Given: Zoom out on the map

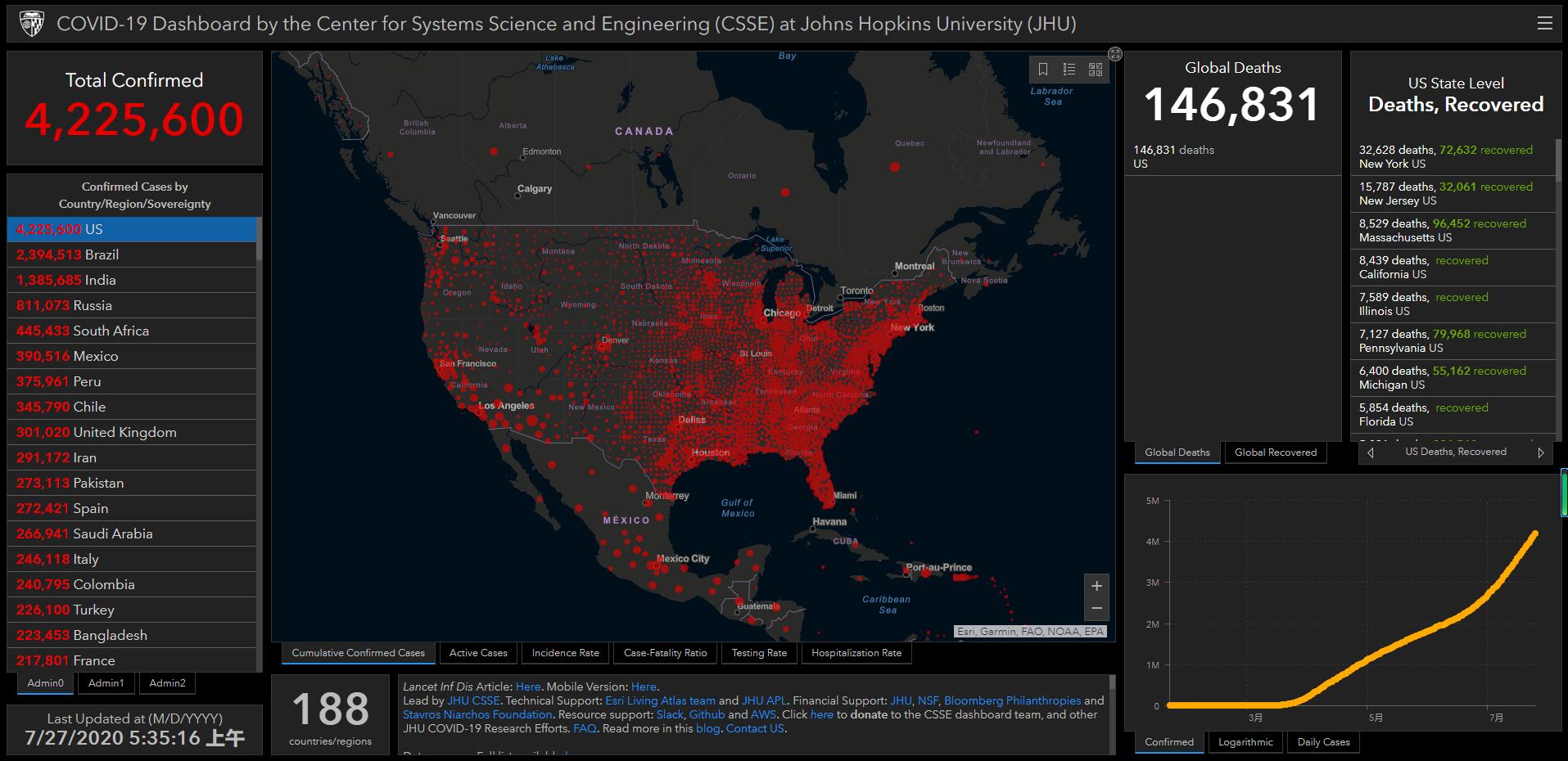Looking at the screenshot, I should (x=1096, y=609).
